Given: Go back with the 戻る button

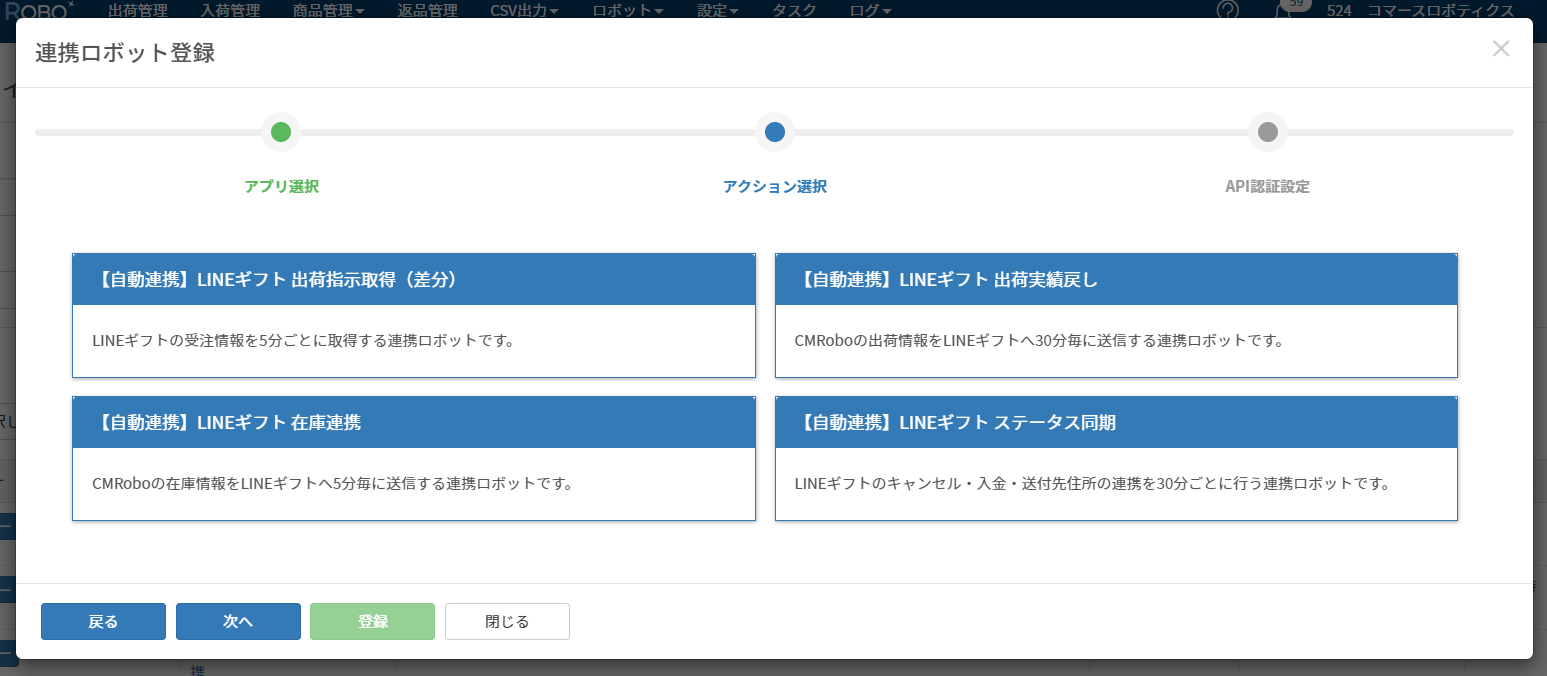Looking at the screenshot, I should (103, 621).
